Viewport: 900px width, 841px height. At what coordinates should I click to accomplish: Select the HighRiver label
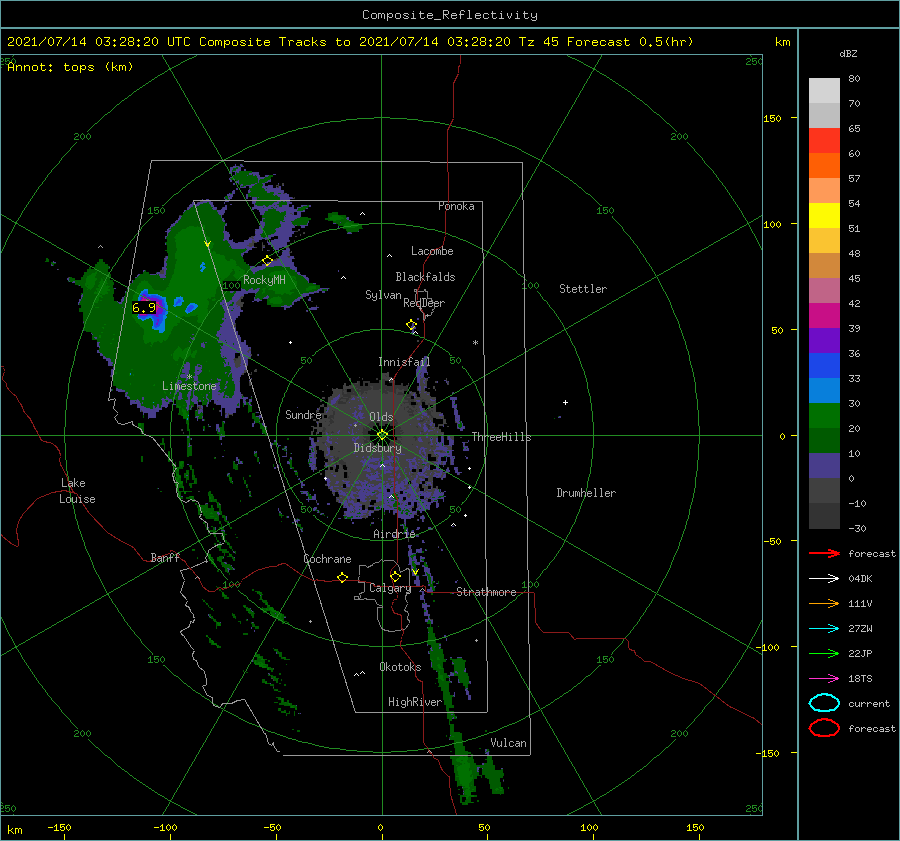[415, 702]
